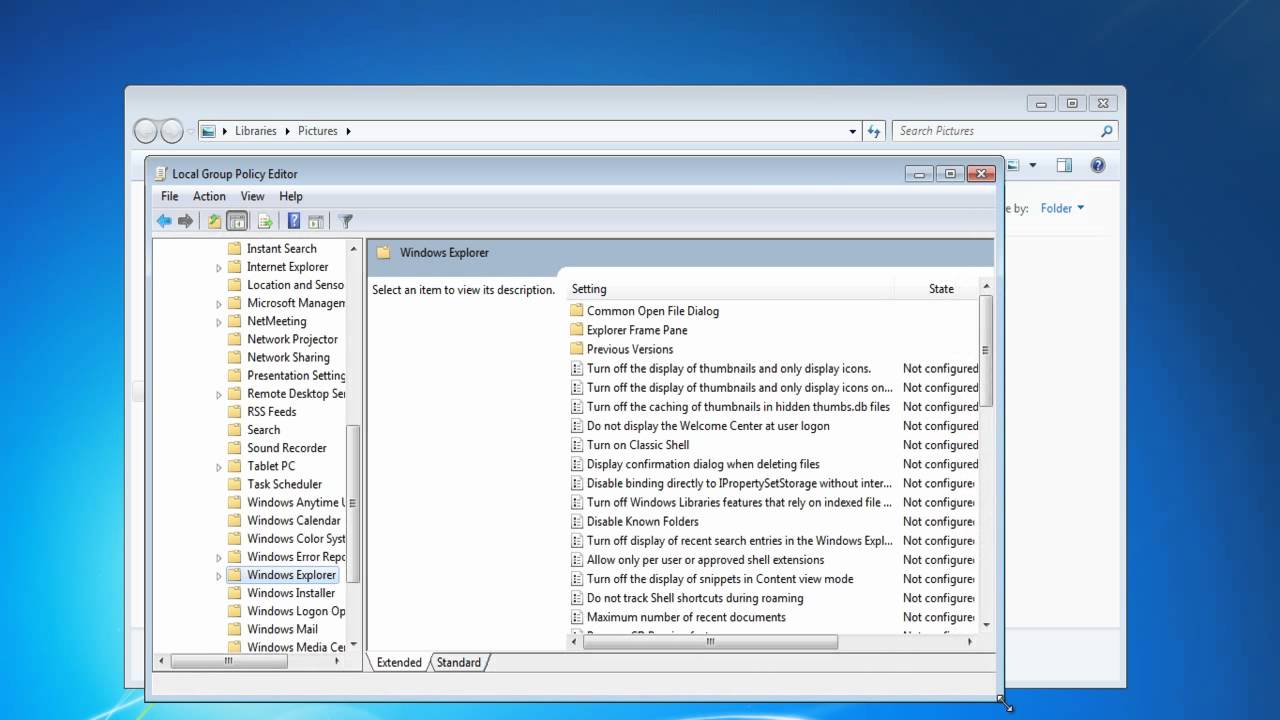Screen dimensions: 1280x720
Task: Select Display confirmation dialog when deleting files
Action: [x=703, y=464]
